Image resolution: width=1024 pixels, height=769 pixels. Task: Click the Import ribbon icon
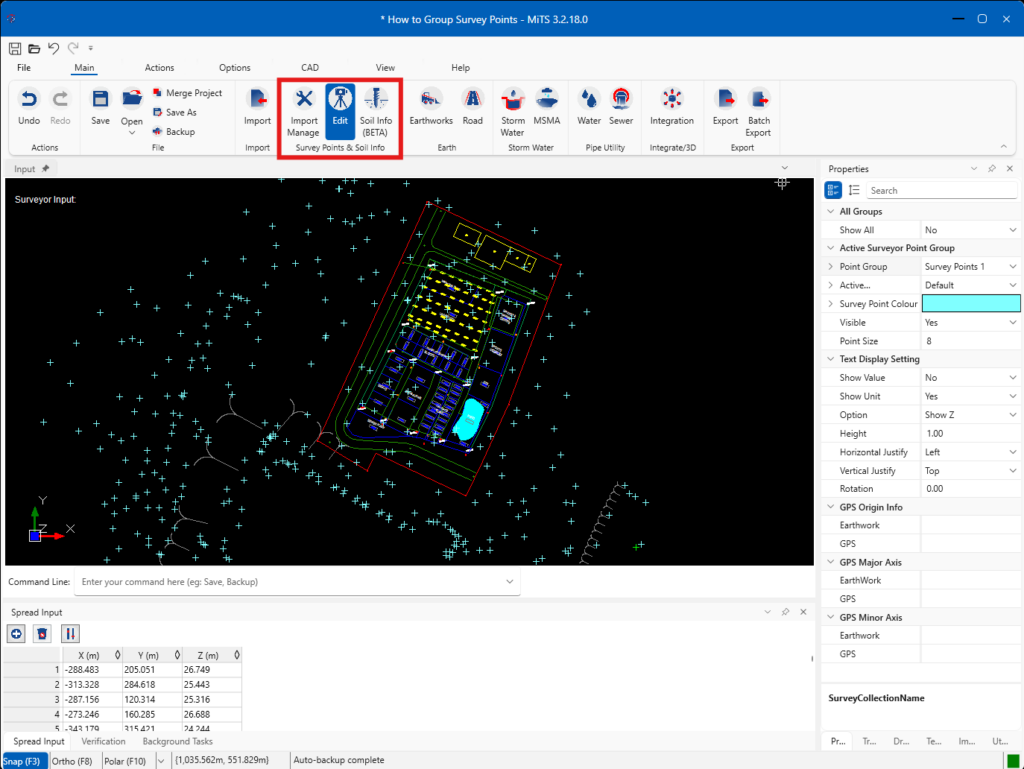point(257,107)
